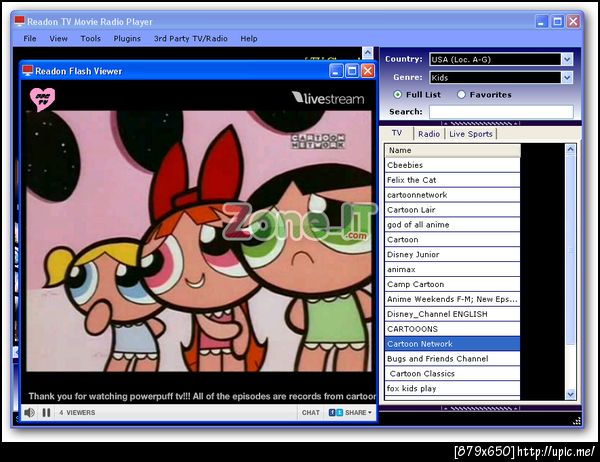Screen dimensions: 600x462
Task: Select the cartoonnetwork channel row
Action: click(x=452, y=195)
